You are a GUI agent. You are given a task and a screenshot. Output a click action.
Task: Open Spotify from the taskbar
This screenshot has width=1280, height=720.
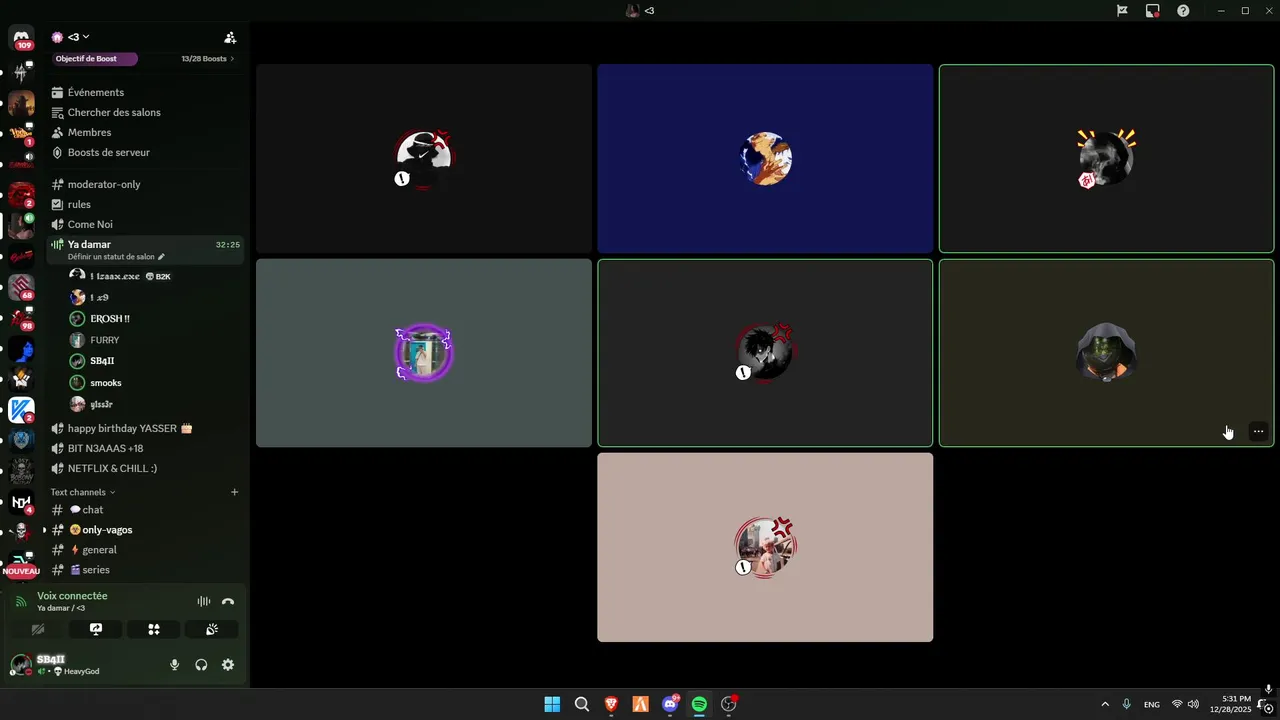(699, 704)
